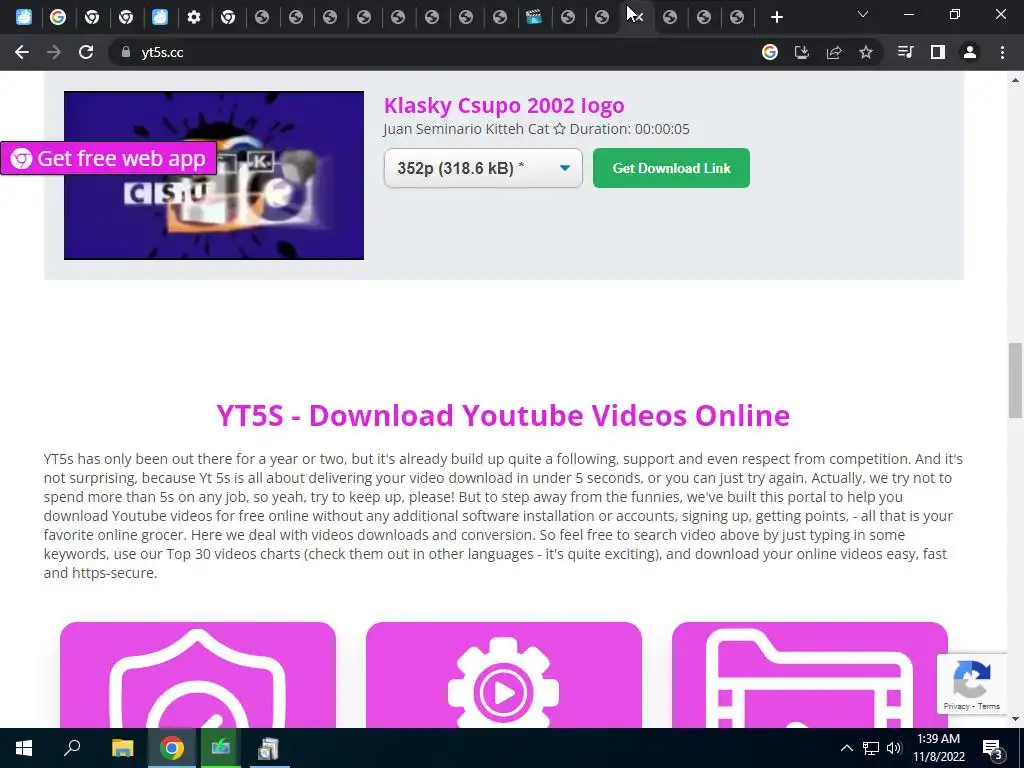This screenshot has height=768, width=1024.
Task: Bookmark this tab with the star icon
Action: [866, 52]
